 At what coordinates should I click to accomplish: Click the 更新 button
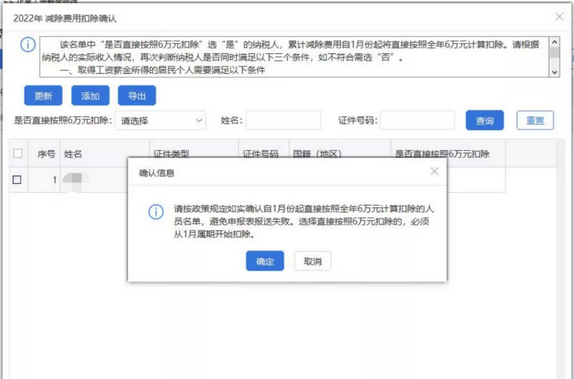pos(43,96)
